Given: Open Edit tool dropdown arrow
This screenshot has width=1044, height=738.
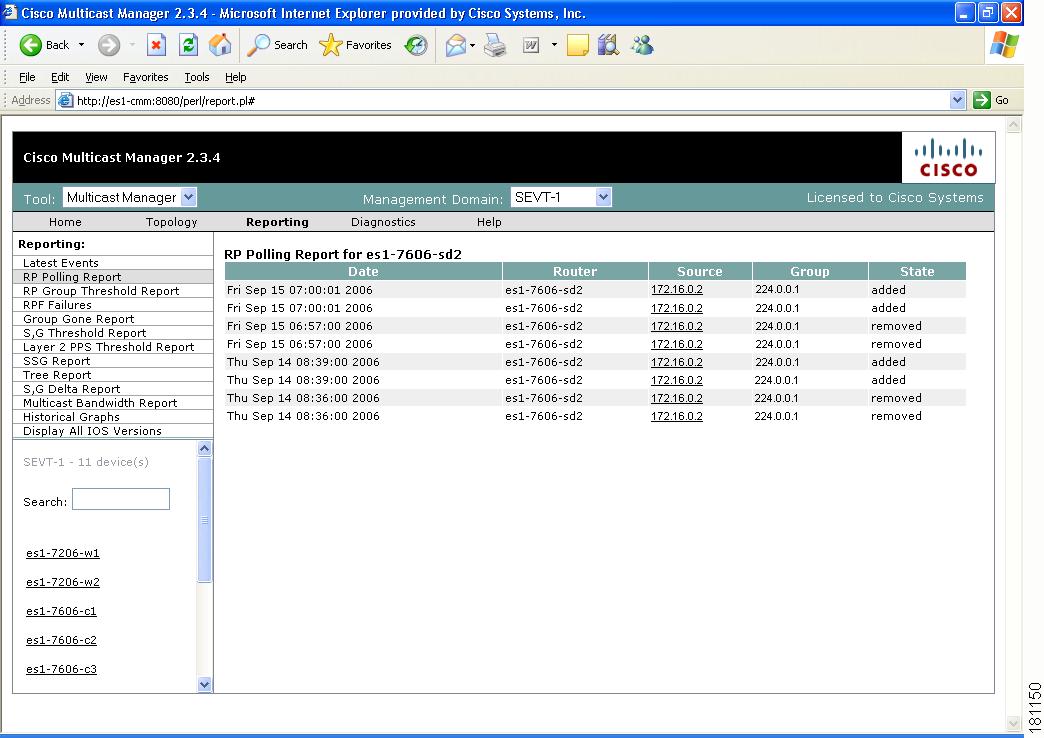Looking at the screenshot, I should click(553, 45).
